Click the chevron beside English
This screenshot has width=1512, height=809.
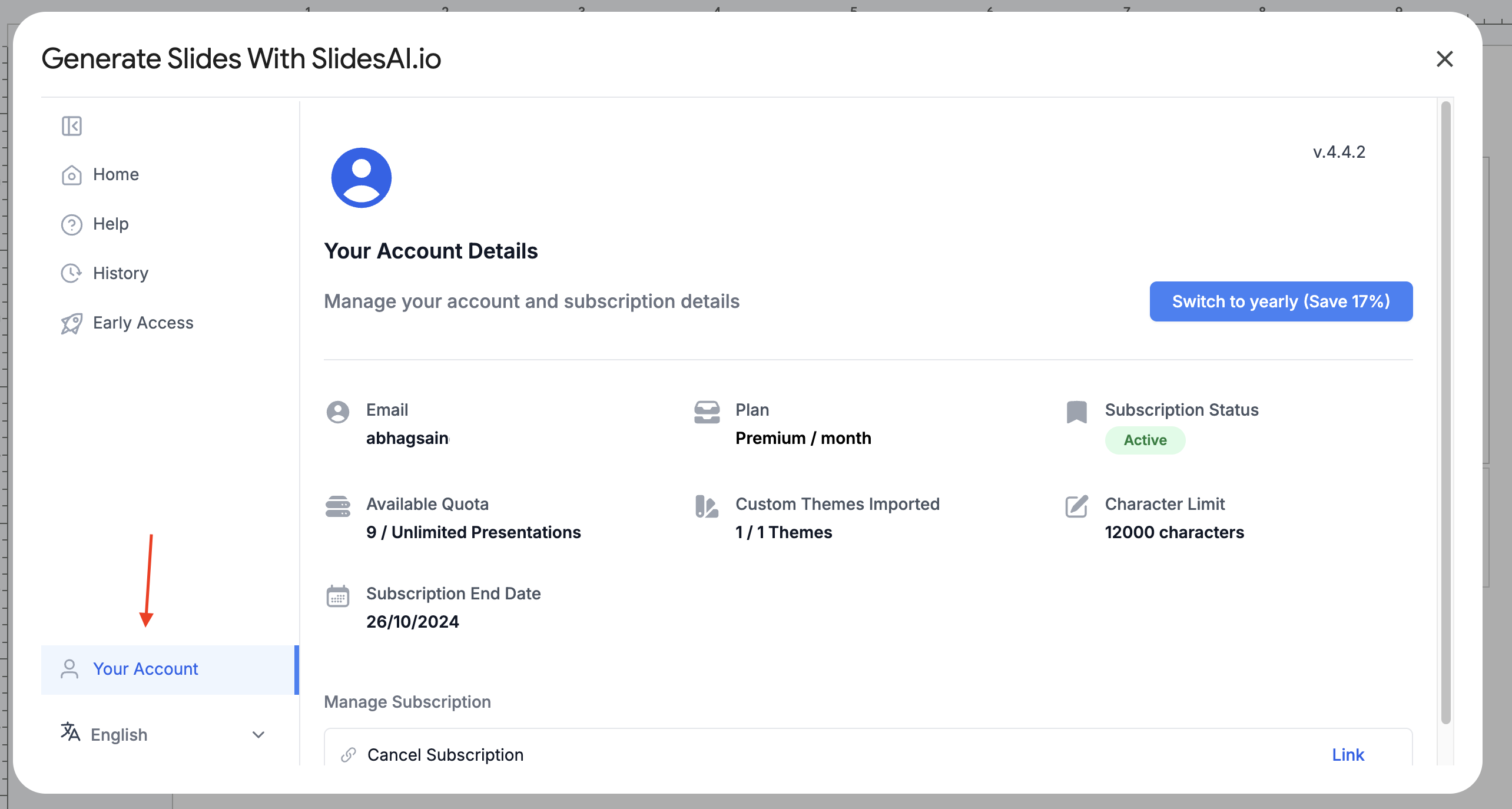258,735
